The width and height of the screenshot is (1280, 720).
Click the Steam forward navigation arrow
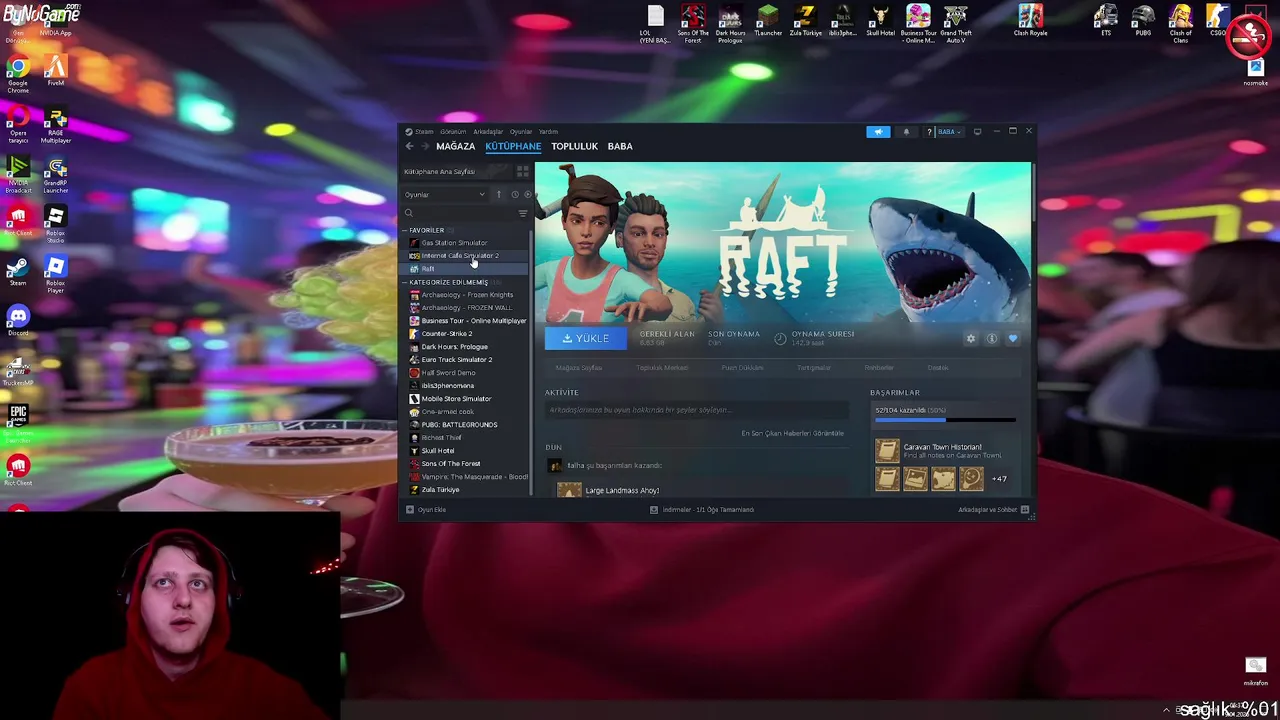click(x=425, y=146)
